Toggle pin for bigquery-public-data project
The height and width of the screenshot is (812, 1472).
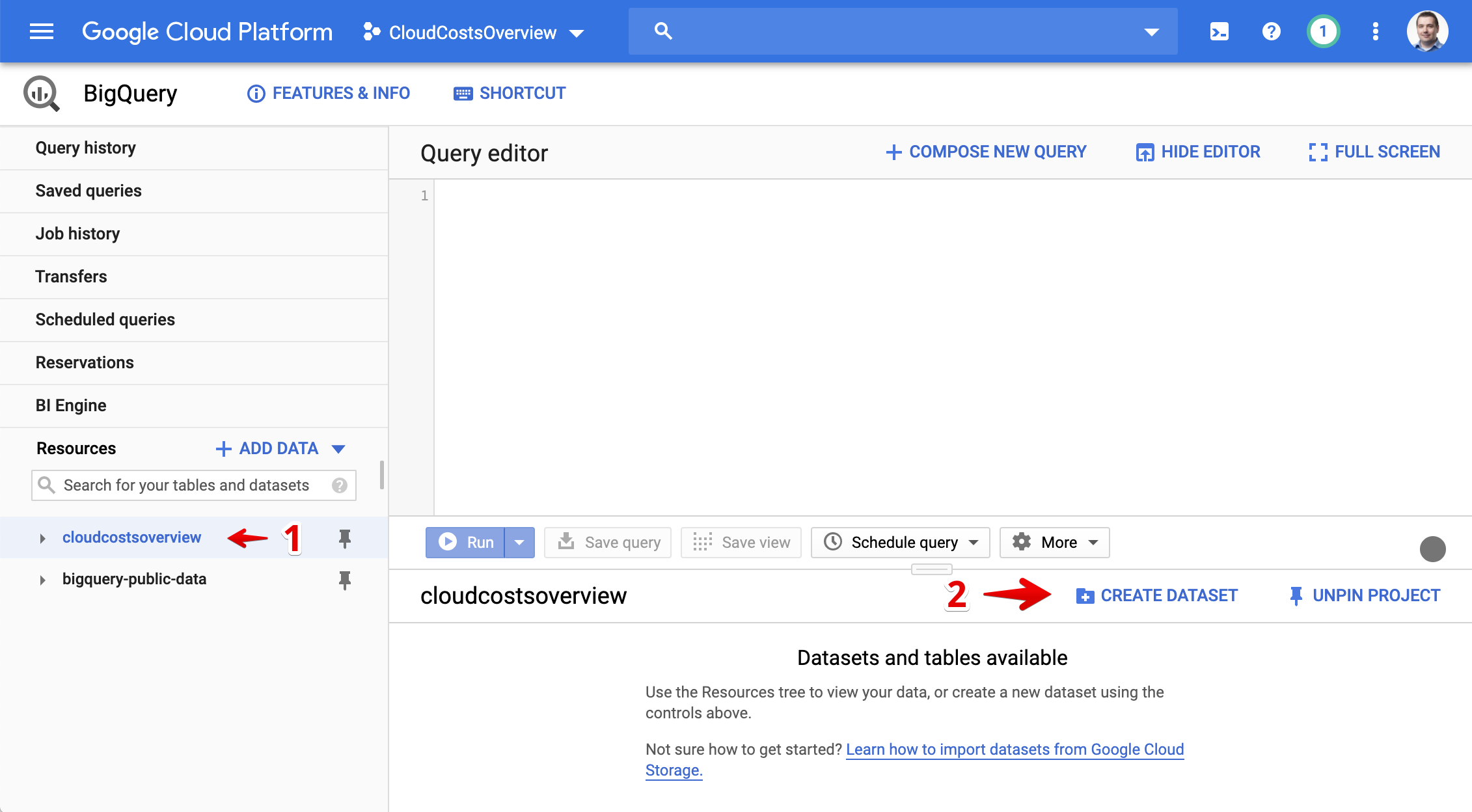tap(344, 580)
